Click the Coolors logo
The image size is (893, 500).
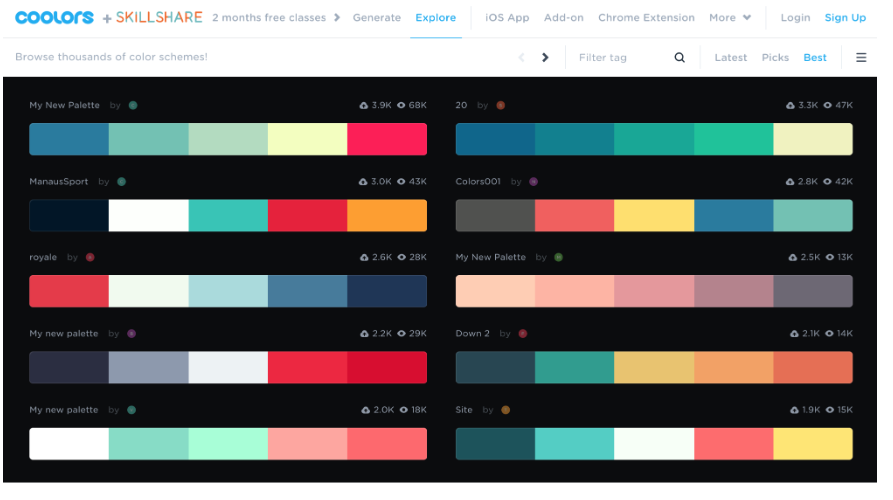(x=54, y=18)
